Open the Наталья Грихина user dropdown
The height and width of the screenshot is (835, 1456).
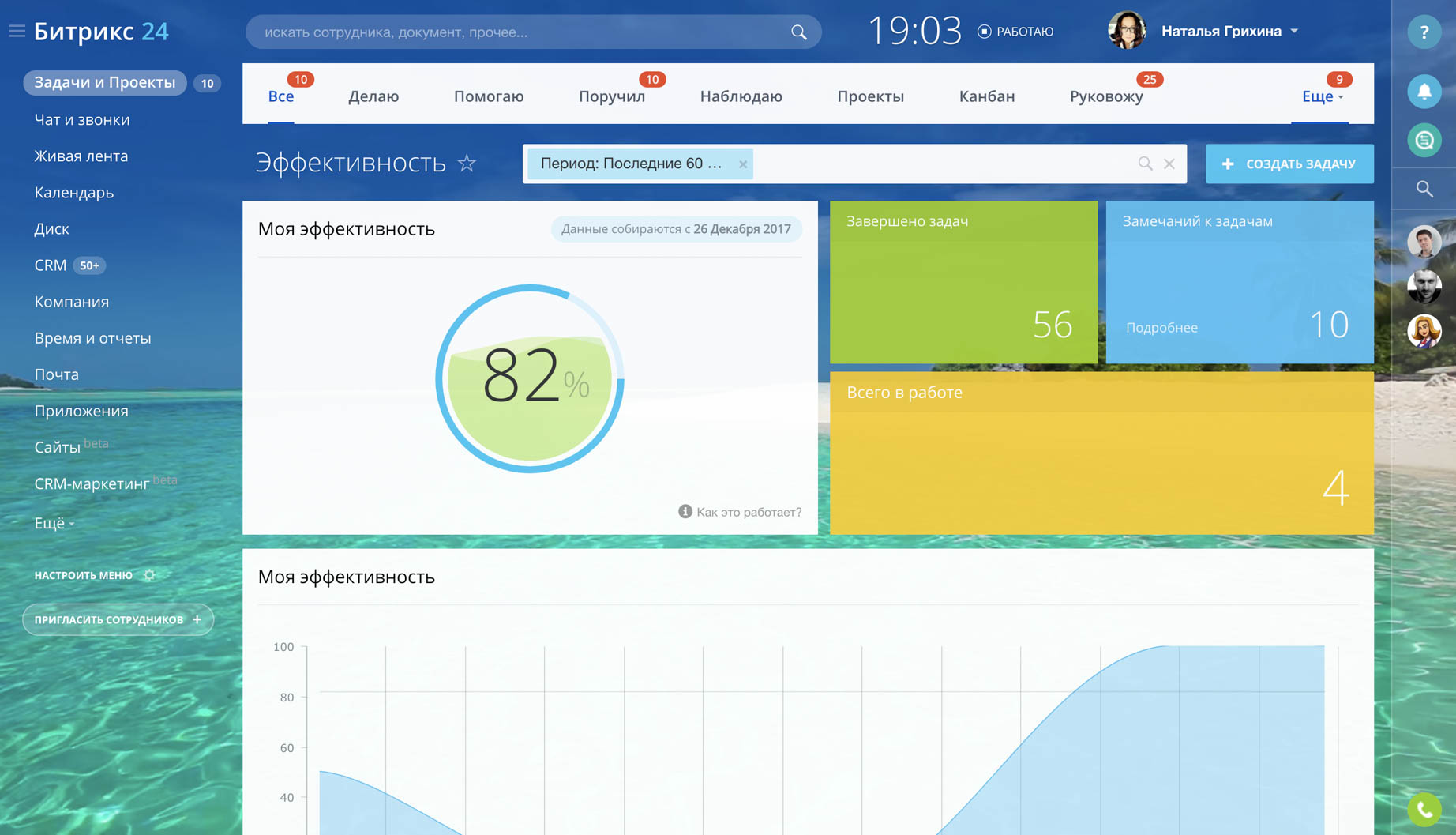click(x=1229, y=32)
